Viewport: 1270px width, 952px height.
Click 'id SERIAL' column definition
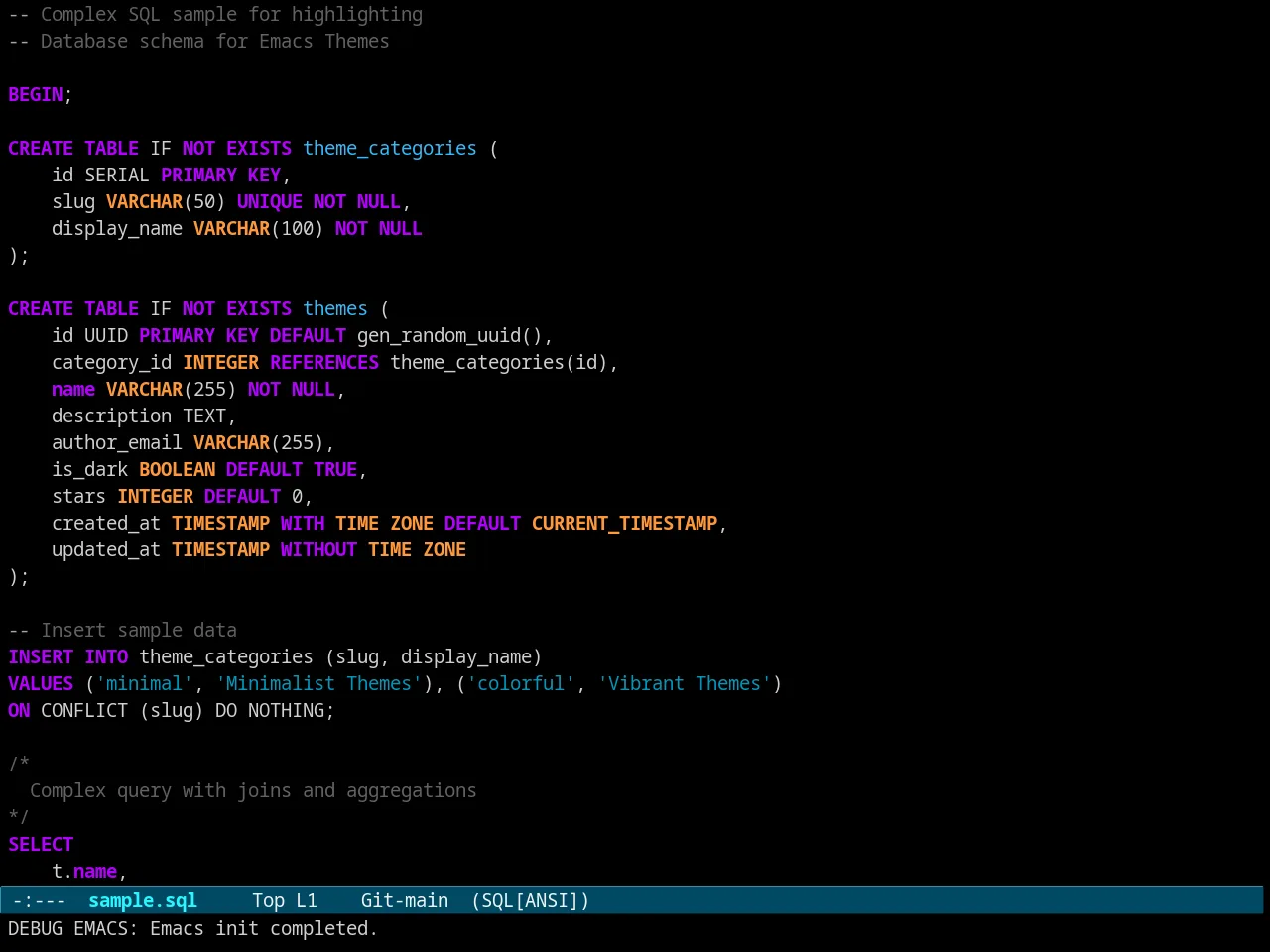[x=100, y=175]
